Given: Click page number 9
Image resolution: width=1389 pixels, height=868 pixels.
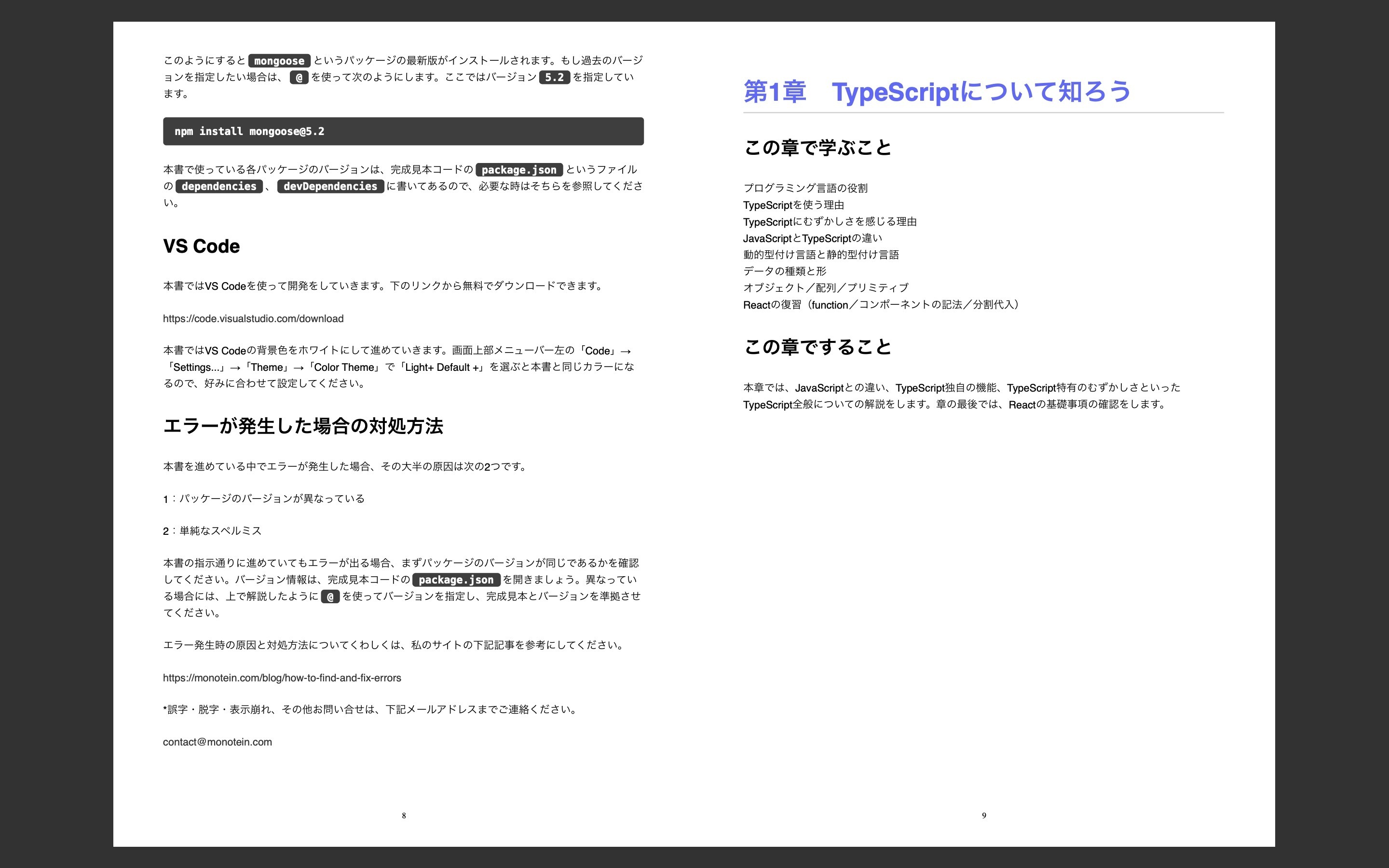Looking at the screenshot, I should click(x=984, y=814).
